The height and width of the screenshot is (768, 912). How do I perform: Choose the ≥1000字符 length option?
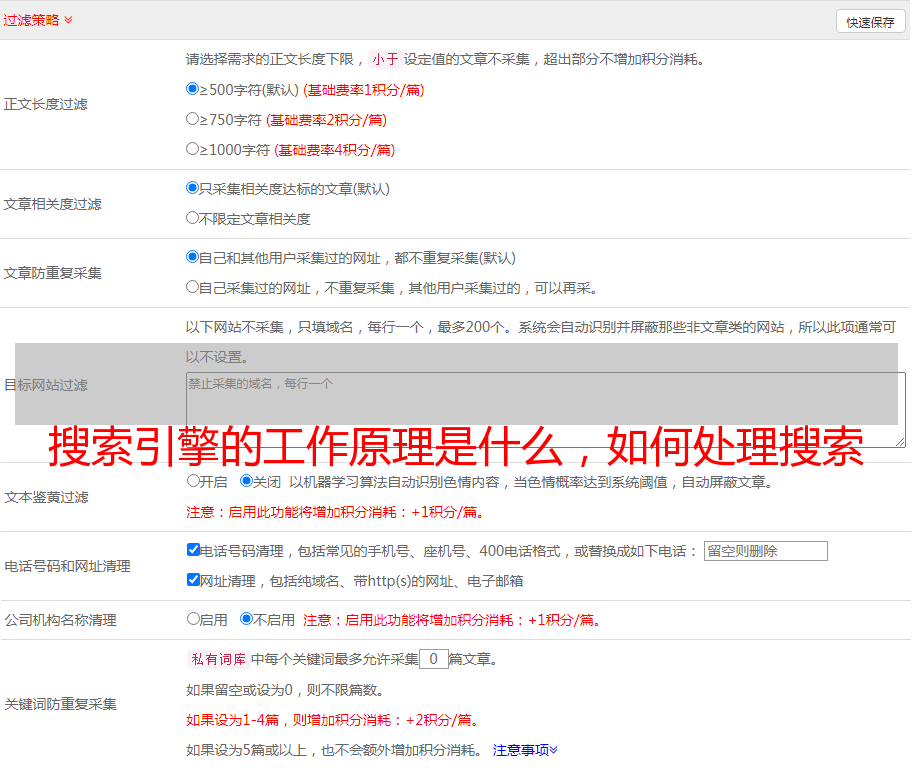tap(193, 149)
